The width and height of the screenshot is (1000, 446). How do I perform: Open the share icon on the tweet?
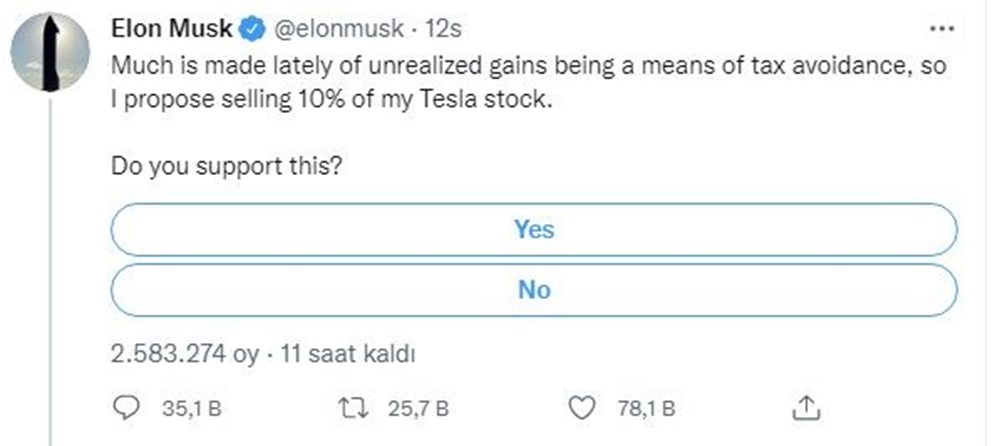810,408
